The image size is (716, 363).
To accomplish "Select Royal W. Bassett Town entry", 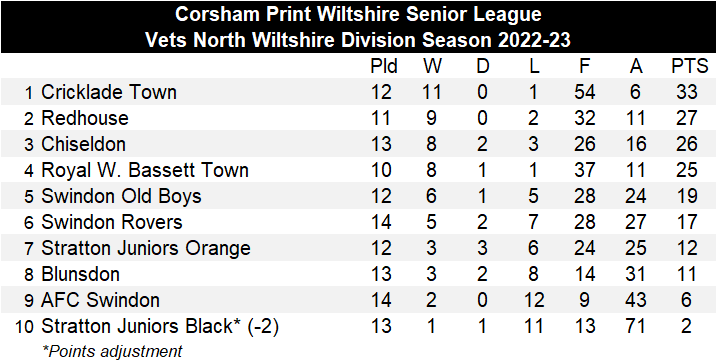I will 145,170.
